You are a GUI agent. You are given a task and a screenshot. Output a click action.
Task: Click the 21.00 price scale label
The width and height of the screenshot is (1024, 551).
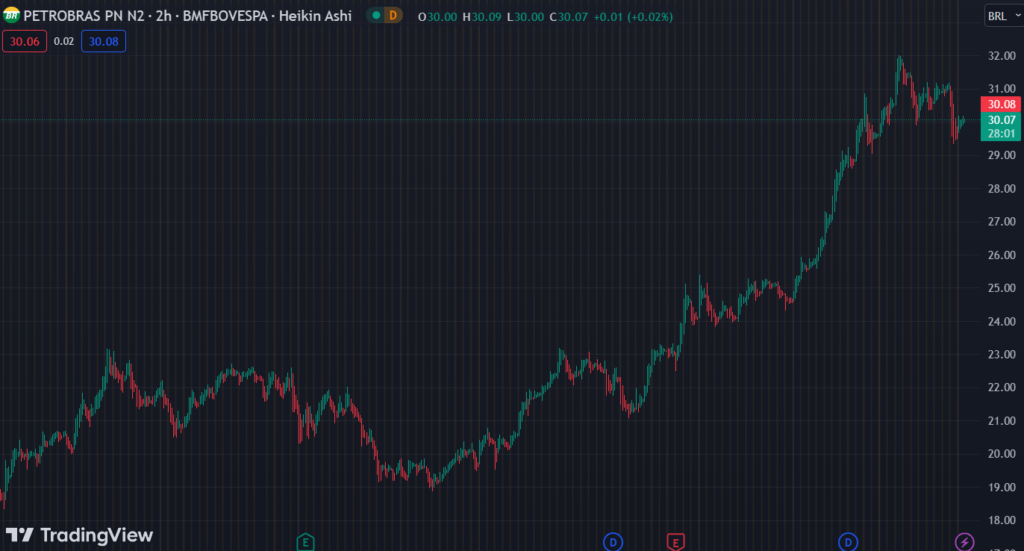[1002, 421]
